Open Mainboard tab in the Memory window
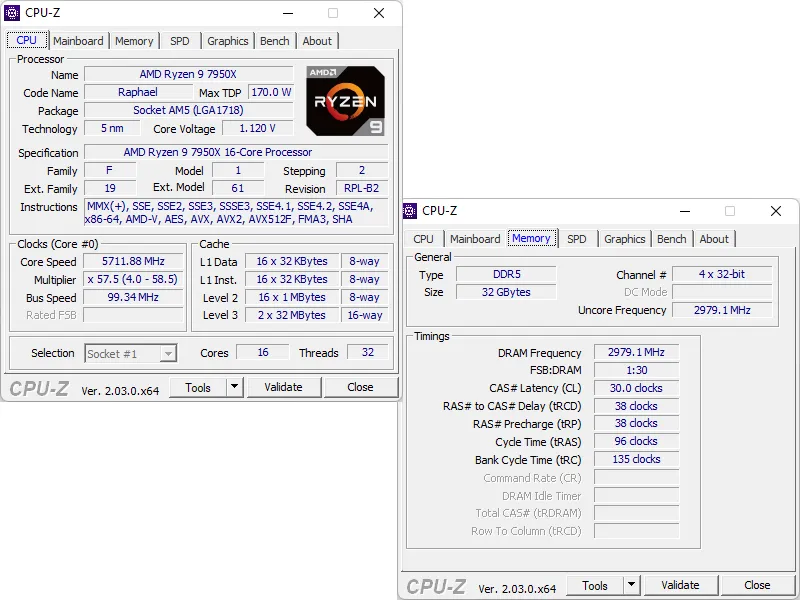800x600 pixels. 475,239
